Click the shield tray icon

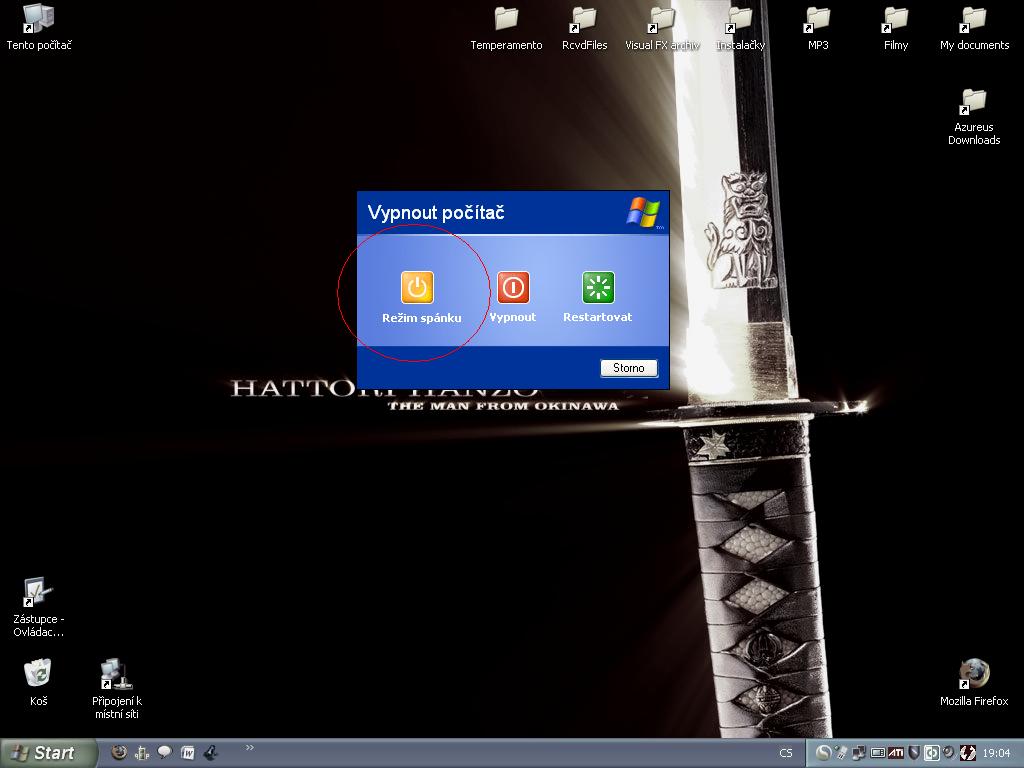point(914,753)
